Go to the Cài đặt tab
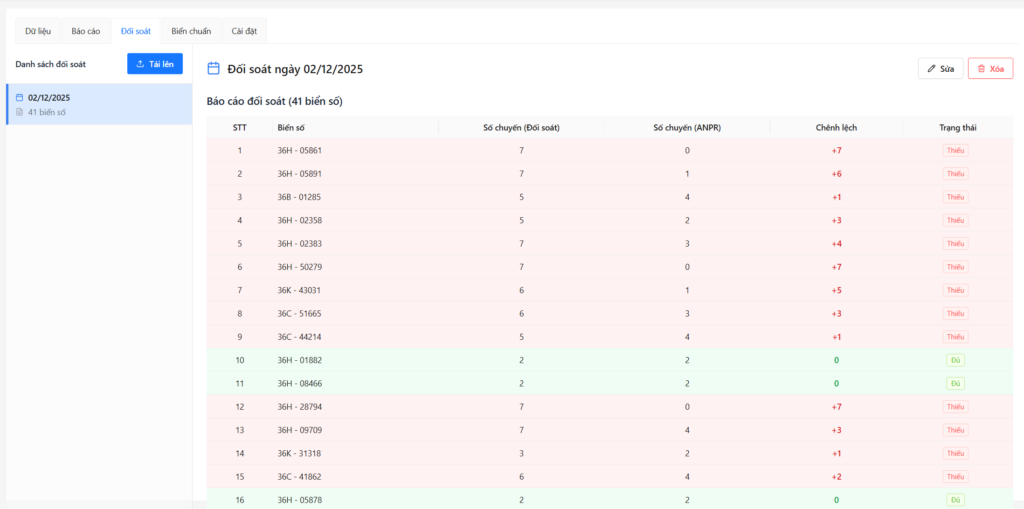 click(x=244, y=31)
